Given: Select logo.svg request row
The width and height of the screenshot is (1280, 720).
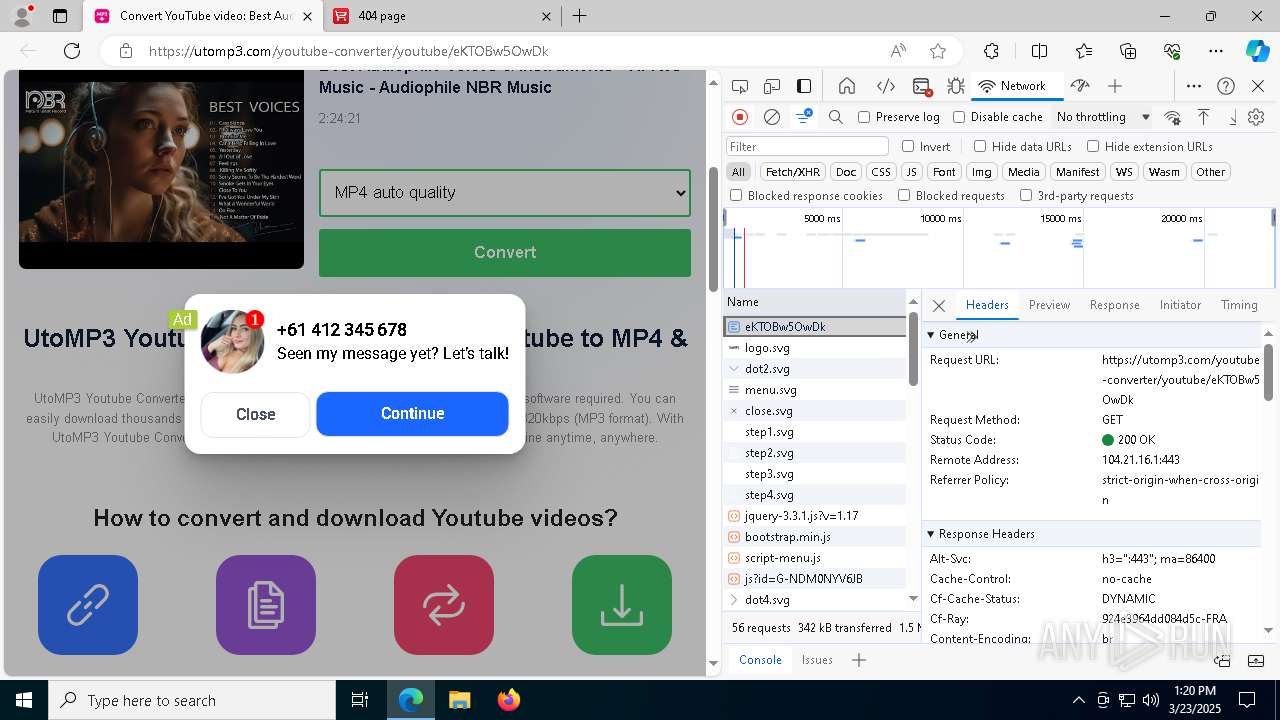Looking at the screenshot, I should pyautogui.click(x=815, y=348).
